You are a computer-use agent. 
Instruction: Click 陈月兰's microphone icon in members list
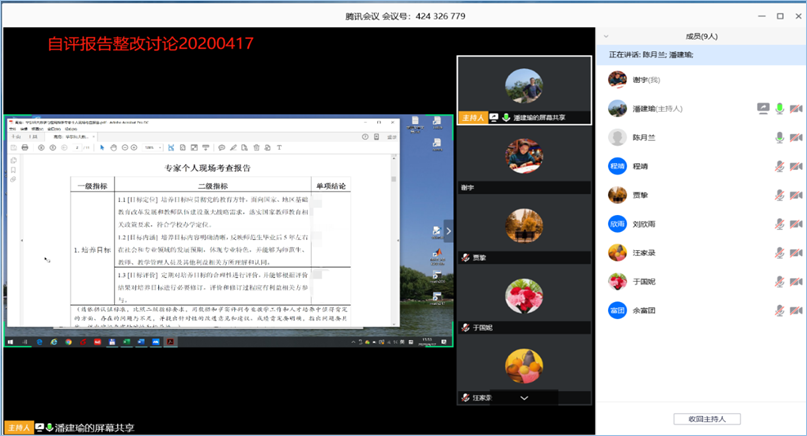pos(780,137)
